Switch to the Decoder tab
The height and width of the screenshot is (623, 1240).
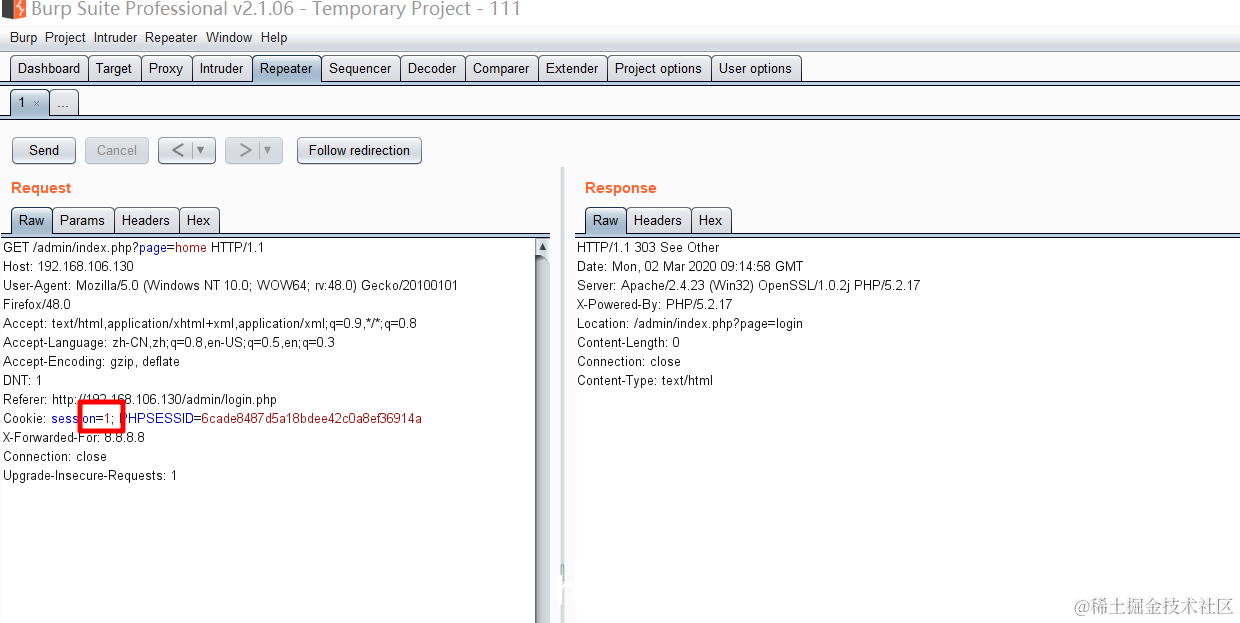point(432,68)
